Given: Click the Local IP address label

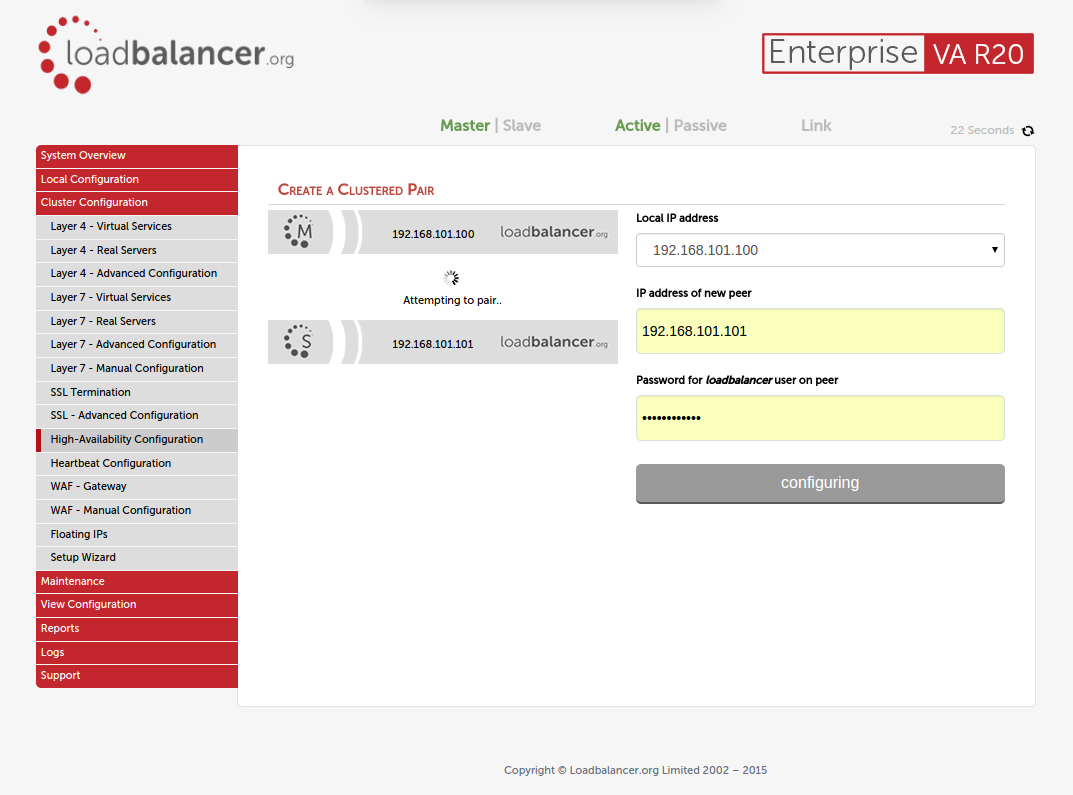Looking at the screenshot, I should [677, 218].
